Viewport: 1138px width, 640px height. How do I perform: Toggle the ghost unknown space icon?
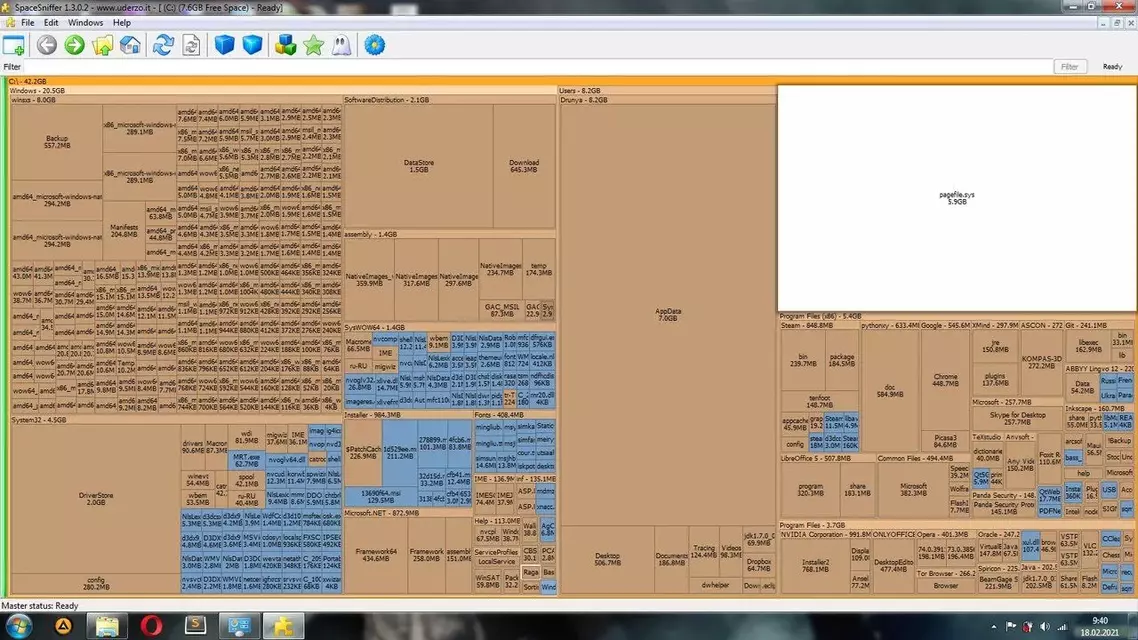click(341, 45)
